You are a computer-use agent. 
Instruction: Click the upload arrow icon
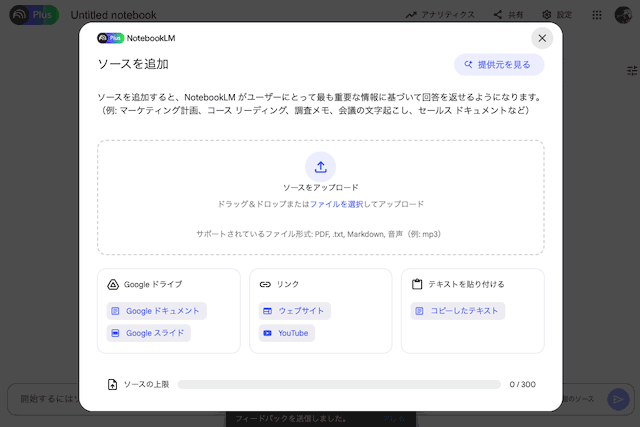tap(320, 166)
